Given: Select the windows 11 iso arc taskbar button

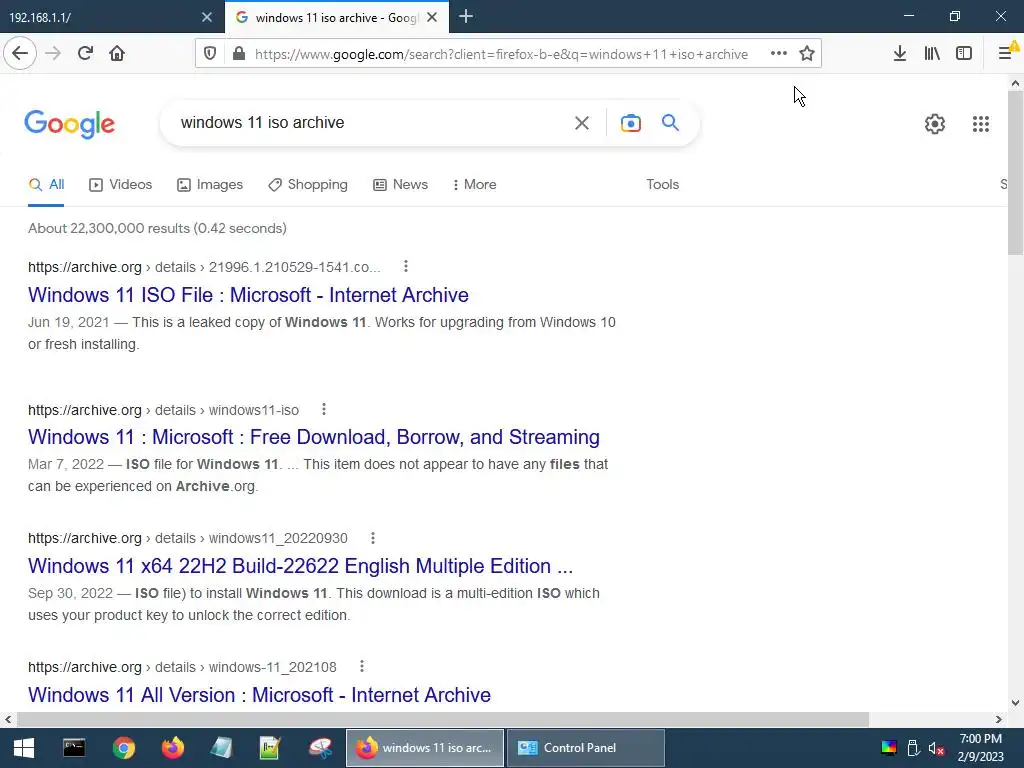Looking at the screenshot, I should coord(424,748).
